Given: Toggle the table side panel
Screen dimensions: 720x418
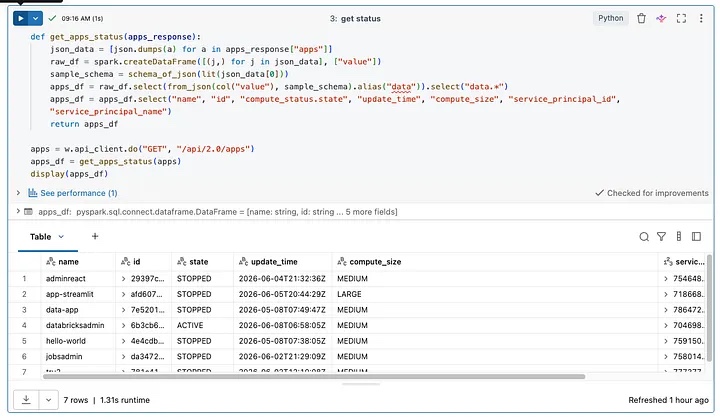Looking at the screenshot, I should (696, 237).
